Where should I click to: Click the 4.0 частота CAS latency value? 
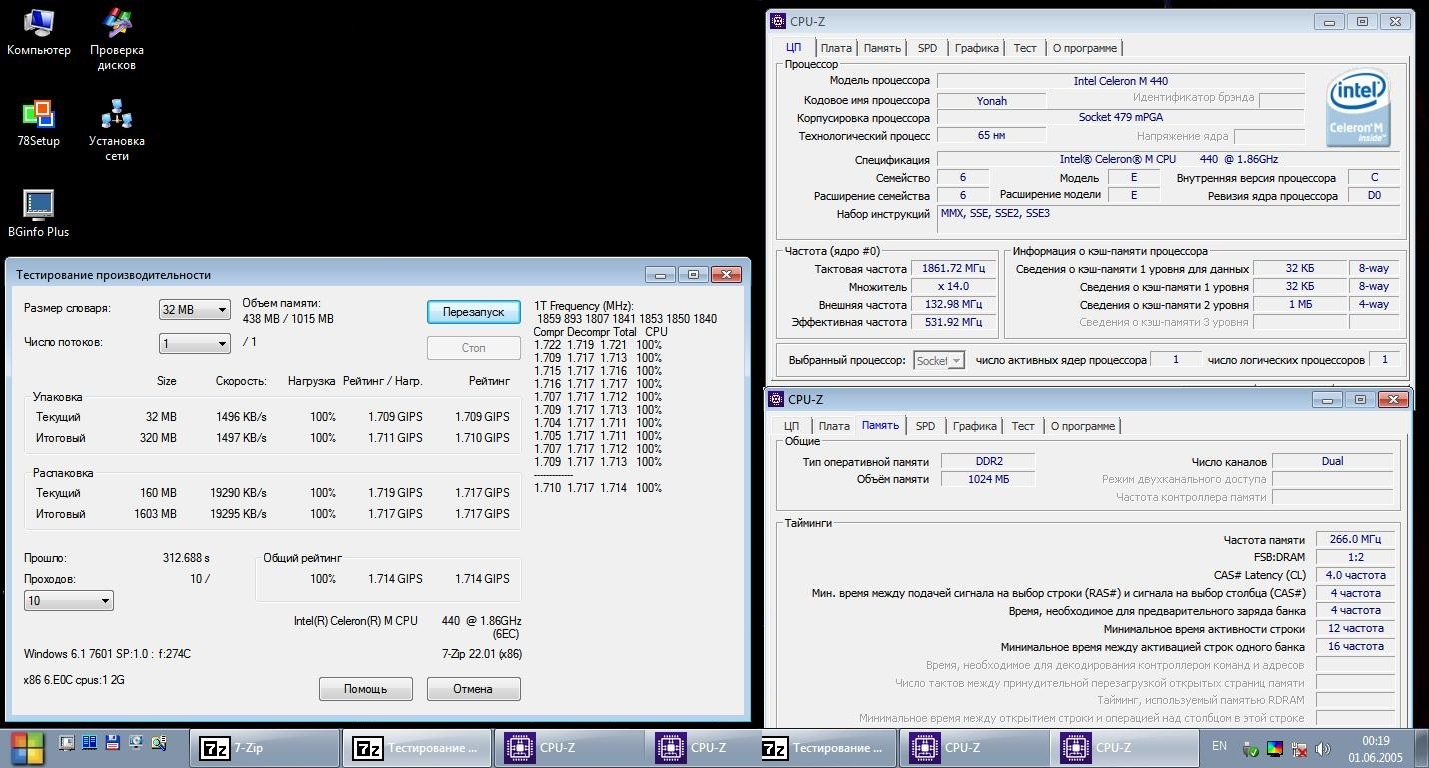pyautogui.click(x=1355, y=576)
